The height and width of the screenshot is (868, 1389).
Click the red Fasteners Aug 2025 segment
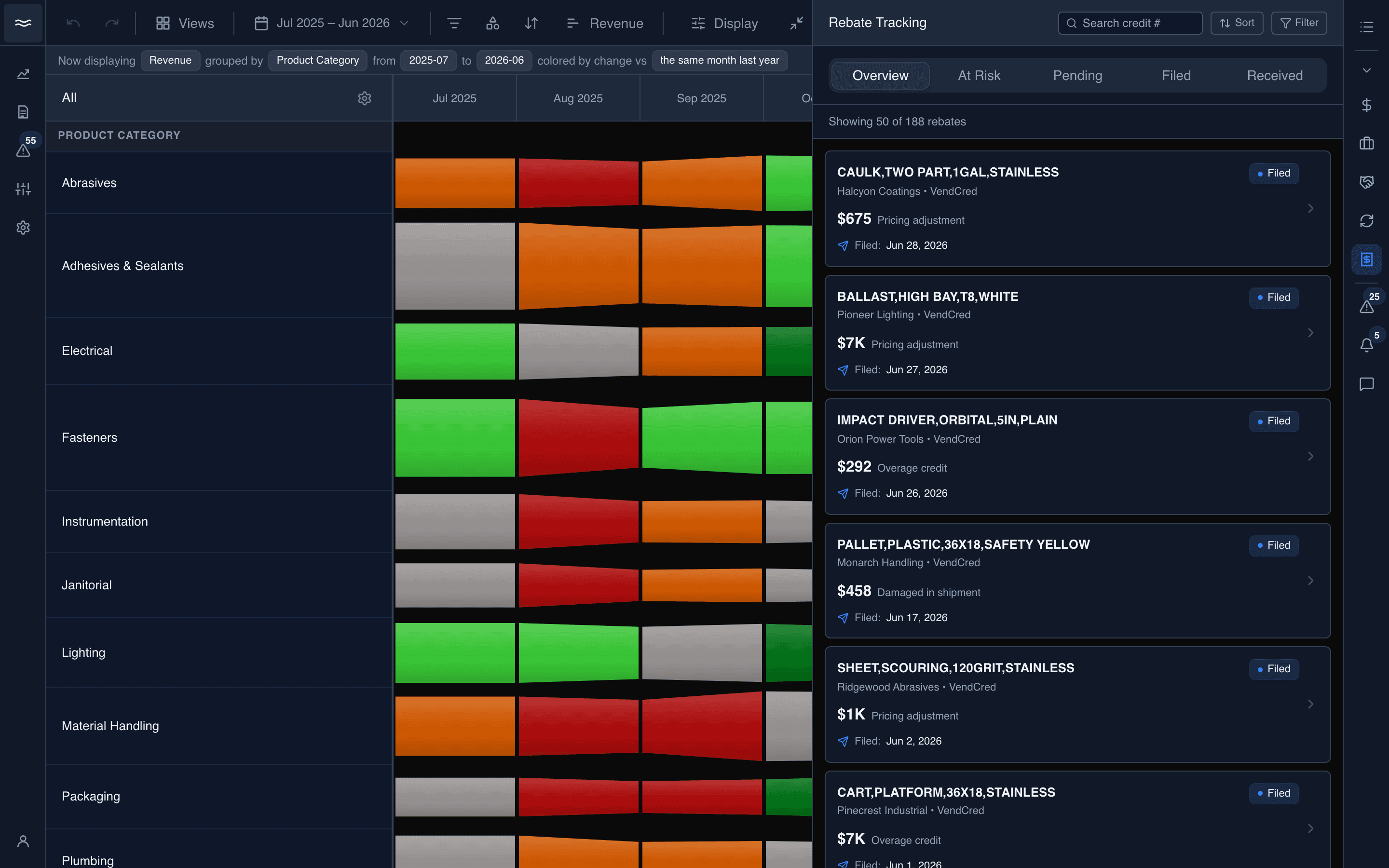pos(578,437)
